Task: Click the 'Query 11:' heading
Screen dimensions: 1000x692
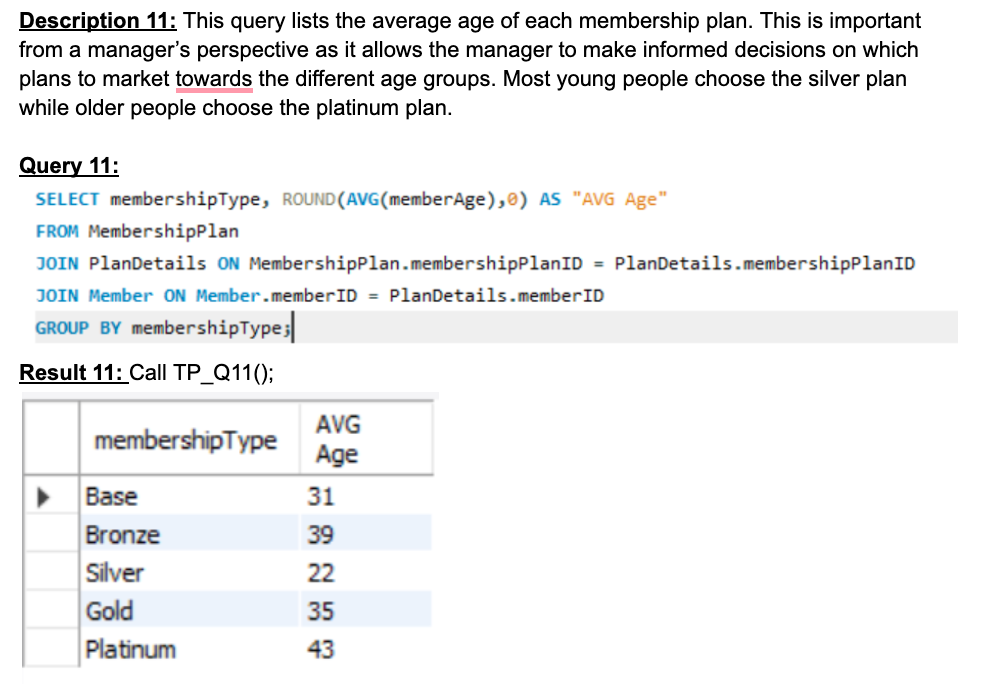Action: point(69,166)
